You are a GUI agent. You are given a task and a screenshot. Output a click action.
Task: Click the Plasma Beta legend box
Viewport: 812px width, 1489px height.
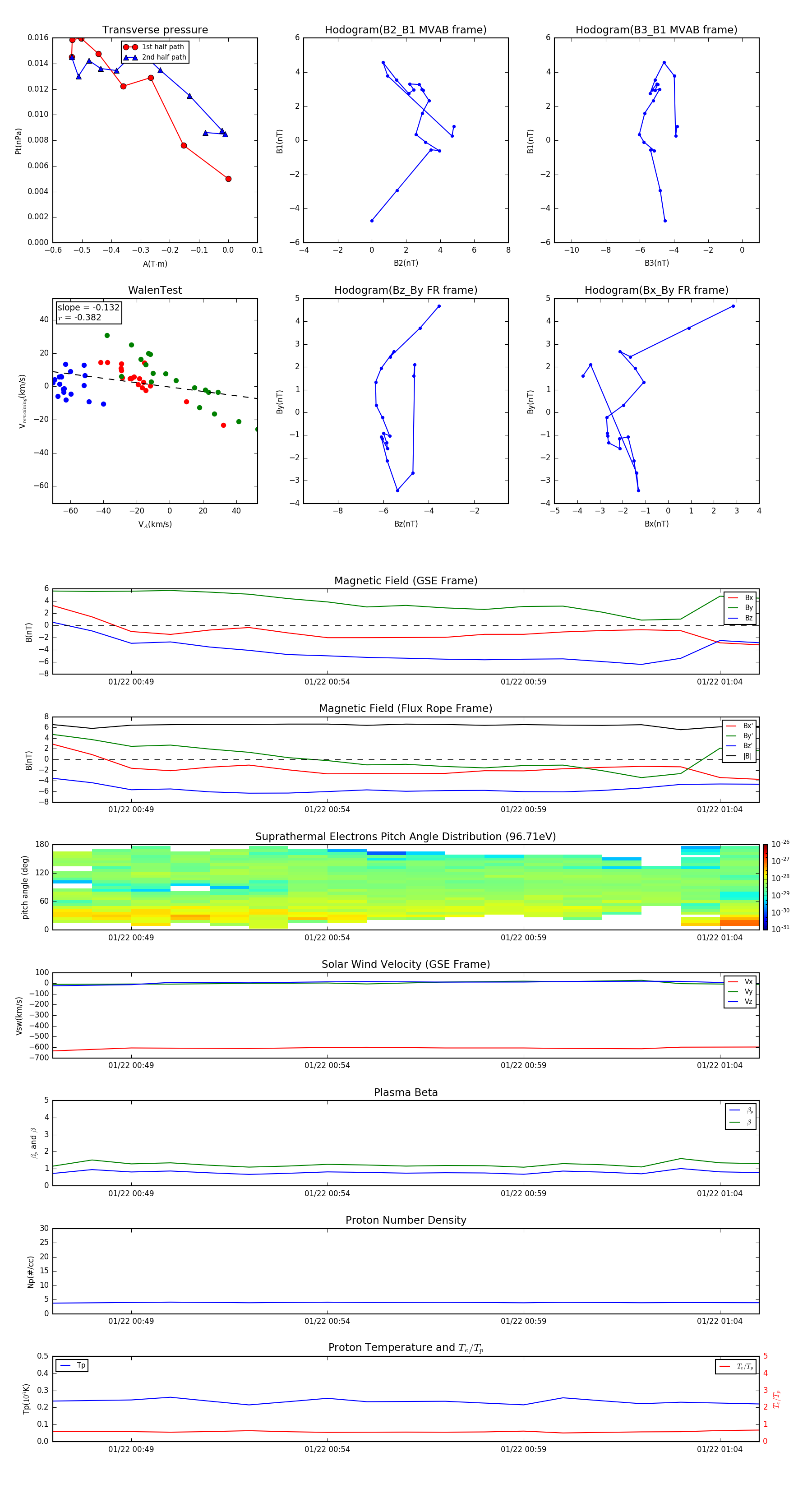[740, 1116]
